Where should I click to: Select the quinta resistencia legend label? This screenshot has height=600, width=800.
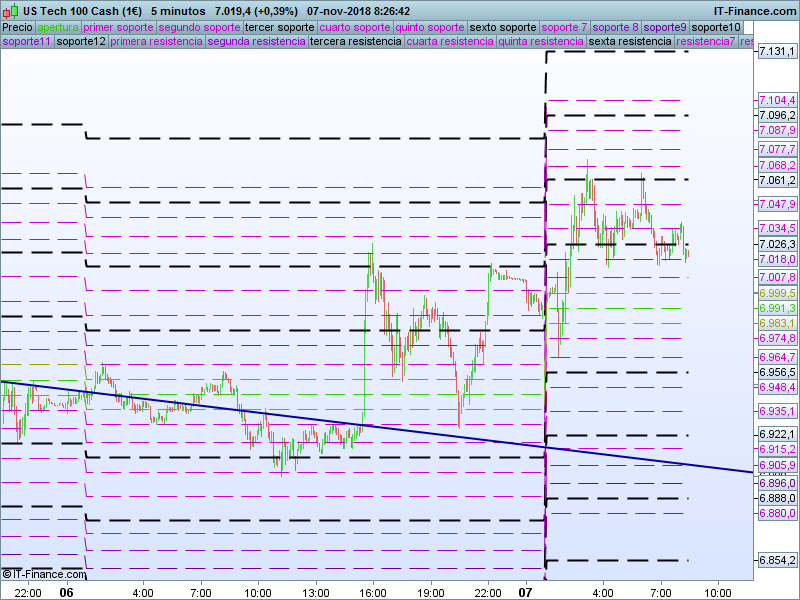(541, 41)
